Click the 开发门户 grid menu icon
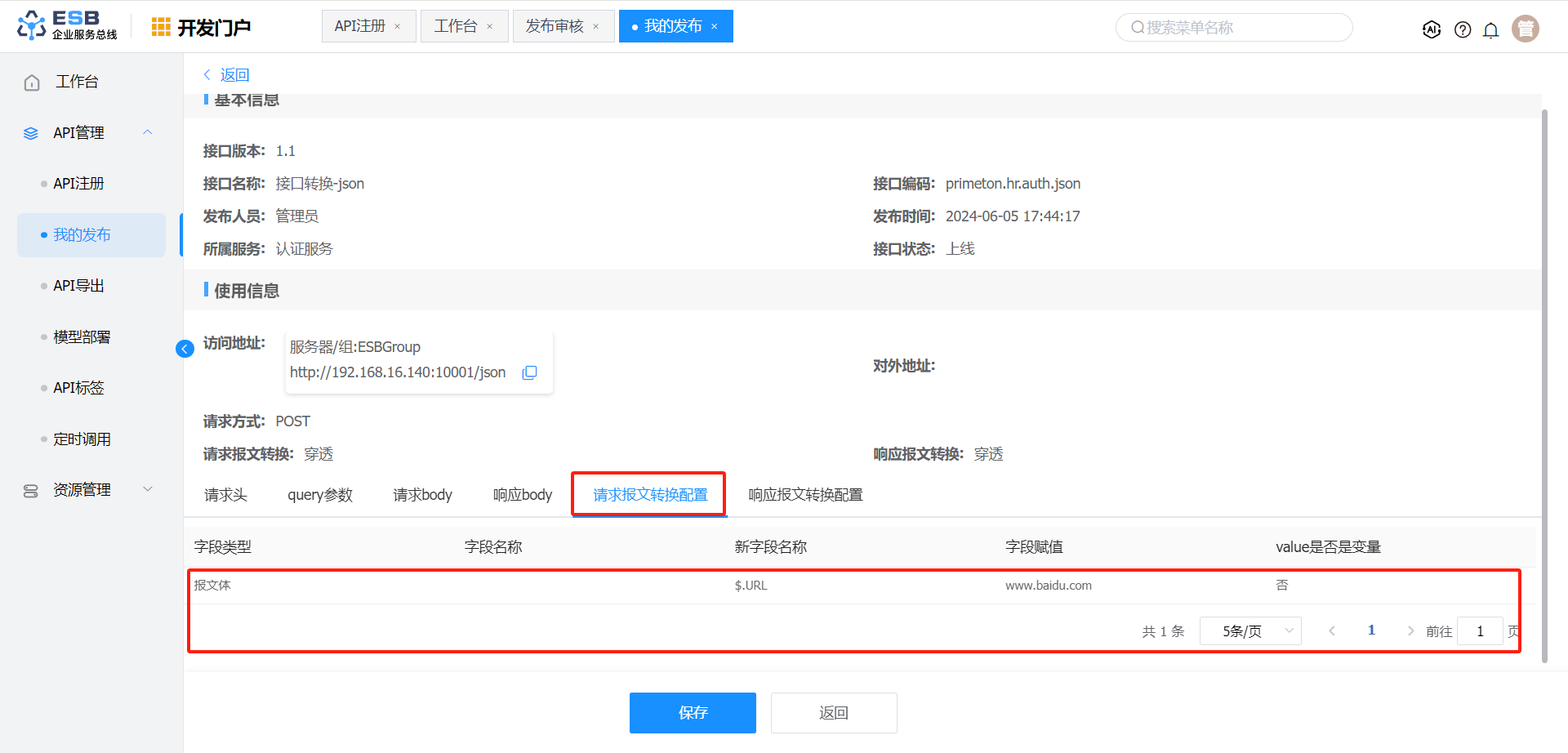Image resolution: width=1568 pixels, height=753 pixels. [x=161, y=27]
